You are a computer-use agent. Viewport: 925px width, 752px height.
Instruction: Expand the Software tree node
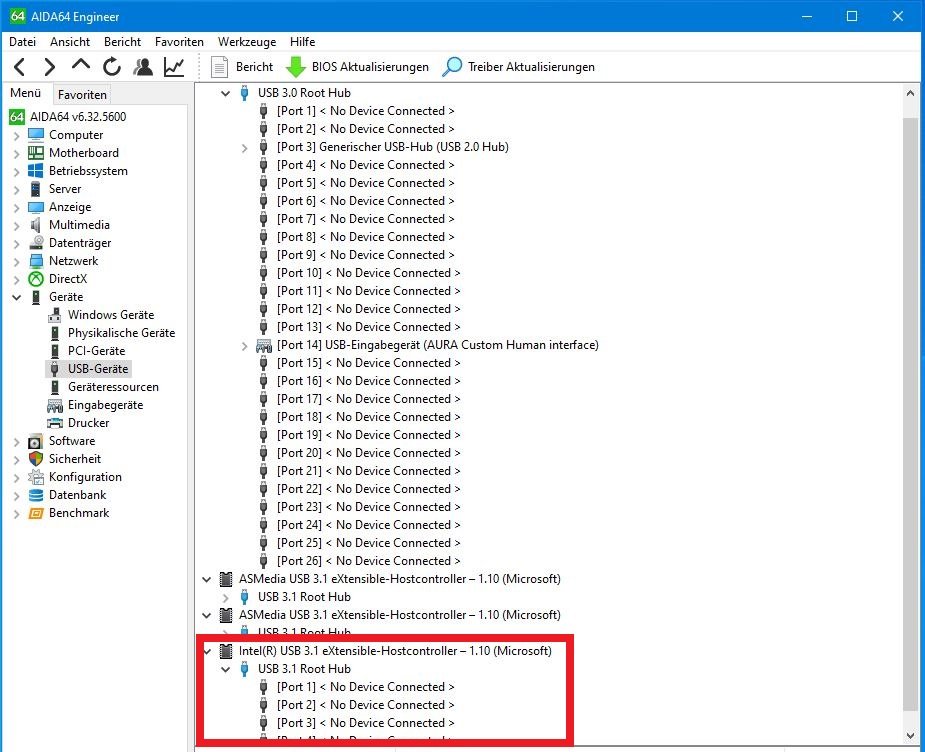pos(17,442)
